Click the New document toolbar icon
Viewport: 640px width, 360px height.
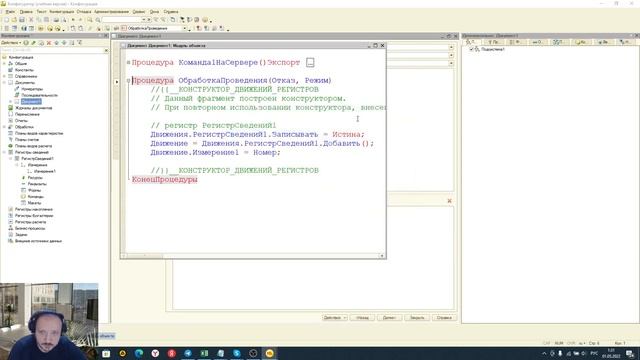[x=7, y=20]
